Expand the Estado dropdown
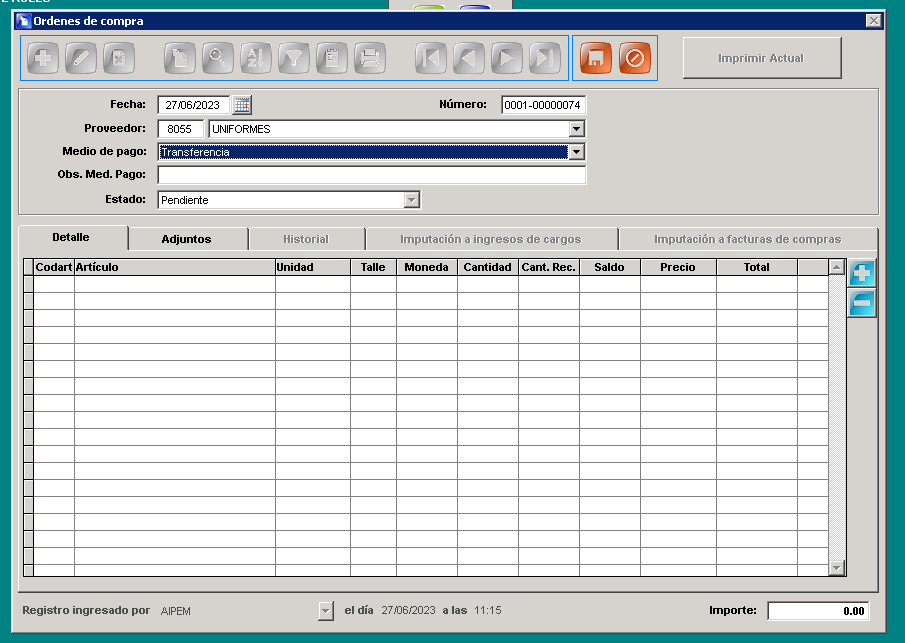Image resolution: width=905 pixels, height=643 pixels. tap(411, 200)
